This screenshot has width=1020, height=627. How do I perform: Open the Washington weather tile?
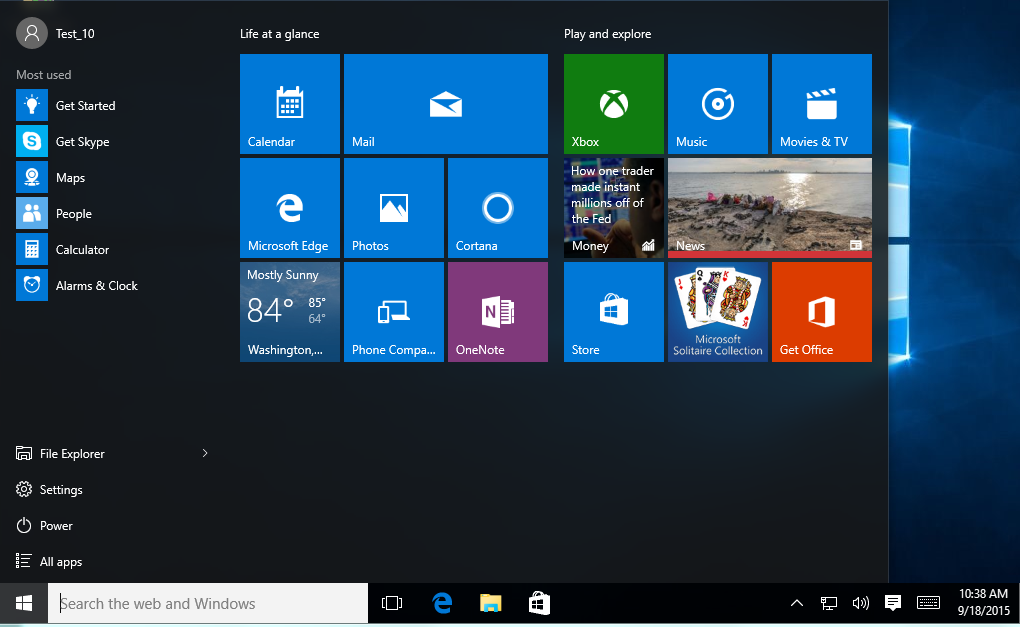click(289, 312)
